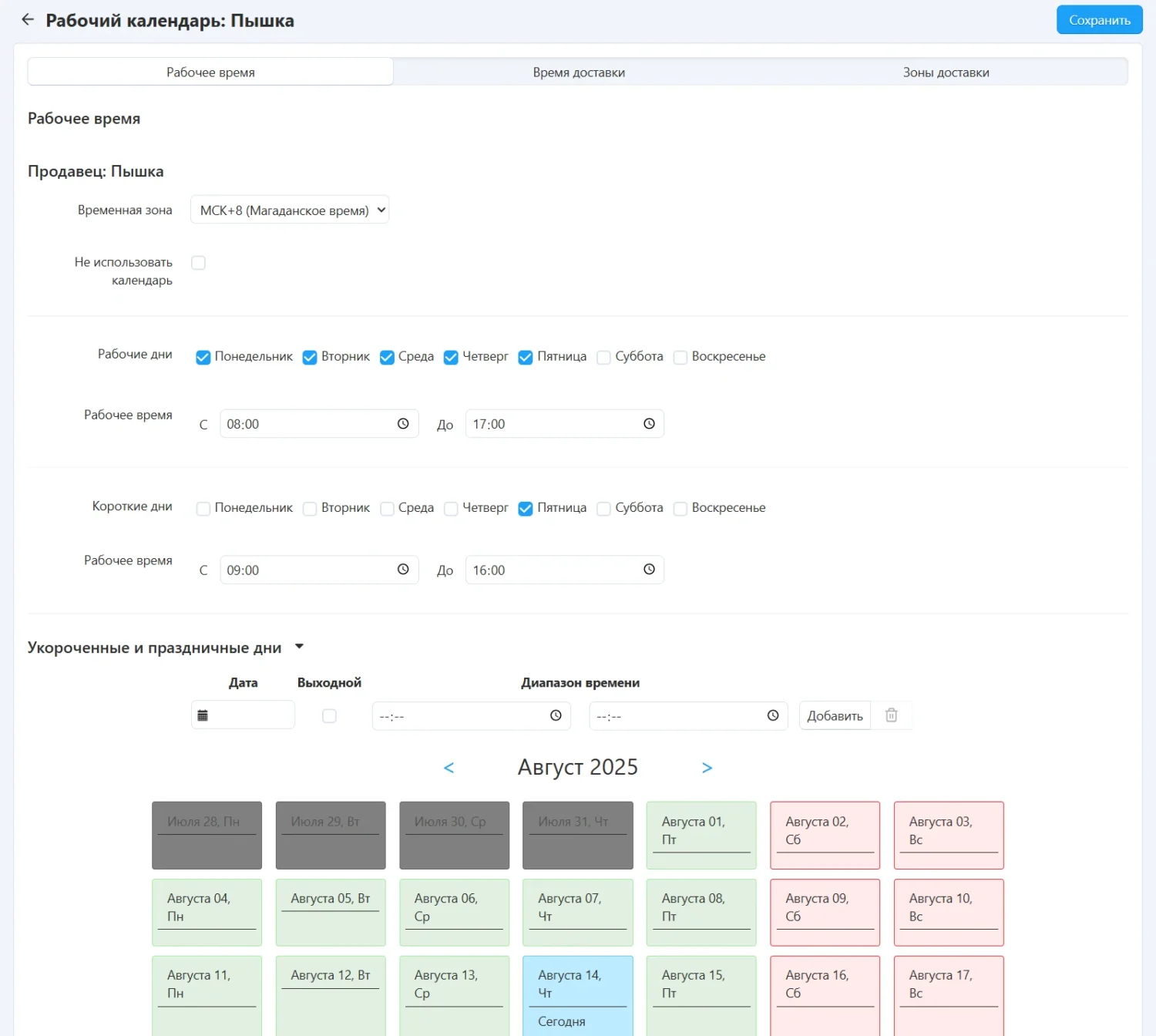Go to previous month with left arrow

pyautogui.click(x=449, y=768)
